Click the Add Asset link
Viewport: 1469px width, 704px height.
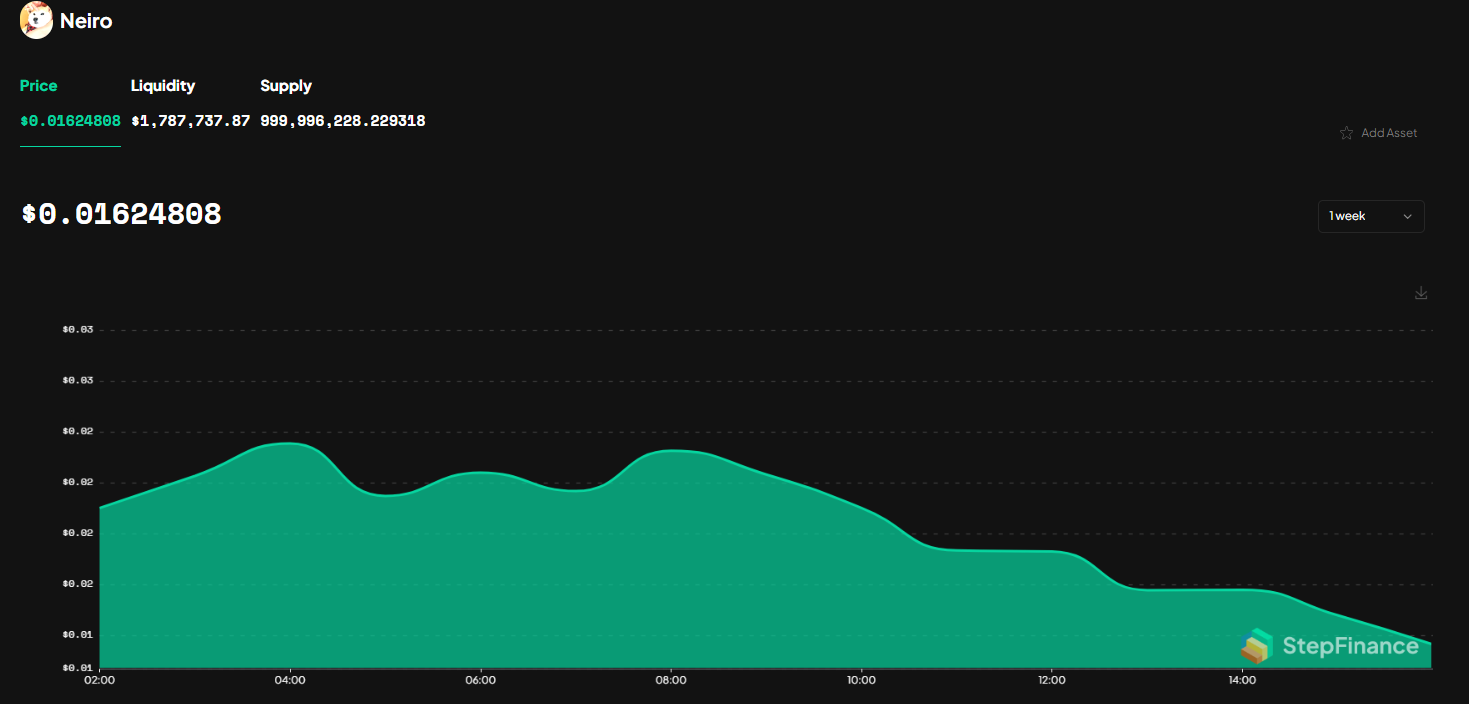[x=1389, y=132]
